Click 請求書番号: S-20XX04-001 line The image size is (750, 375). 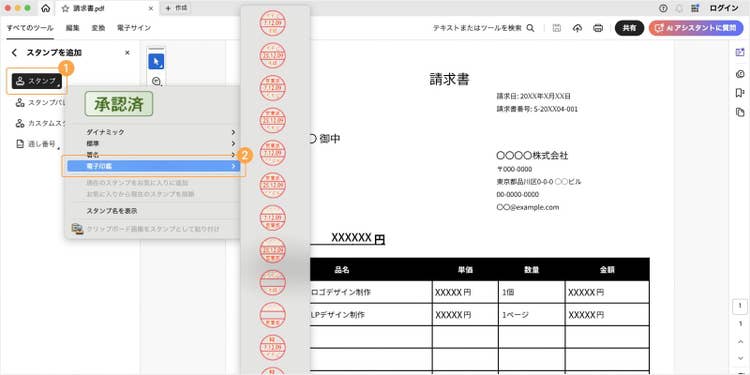coord(537,109)
